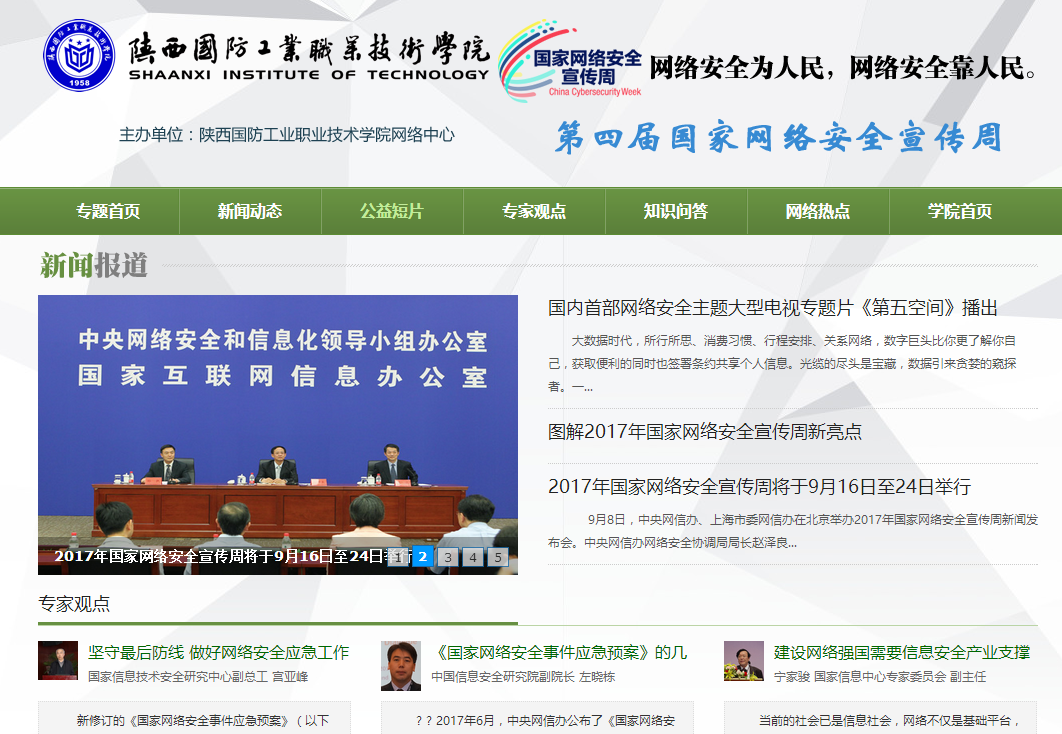Go to 学院首页 in the navigation bar
Screen dimensions: 1062x734
click(960, 211)
